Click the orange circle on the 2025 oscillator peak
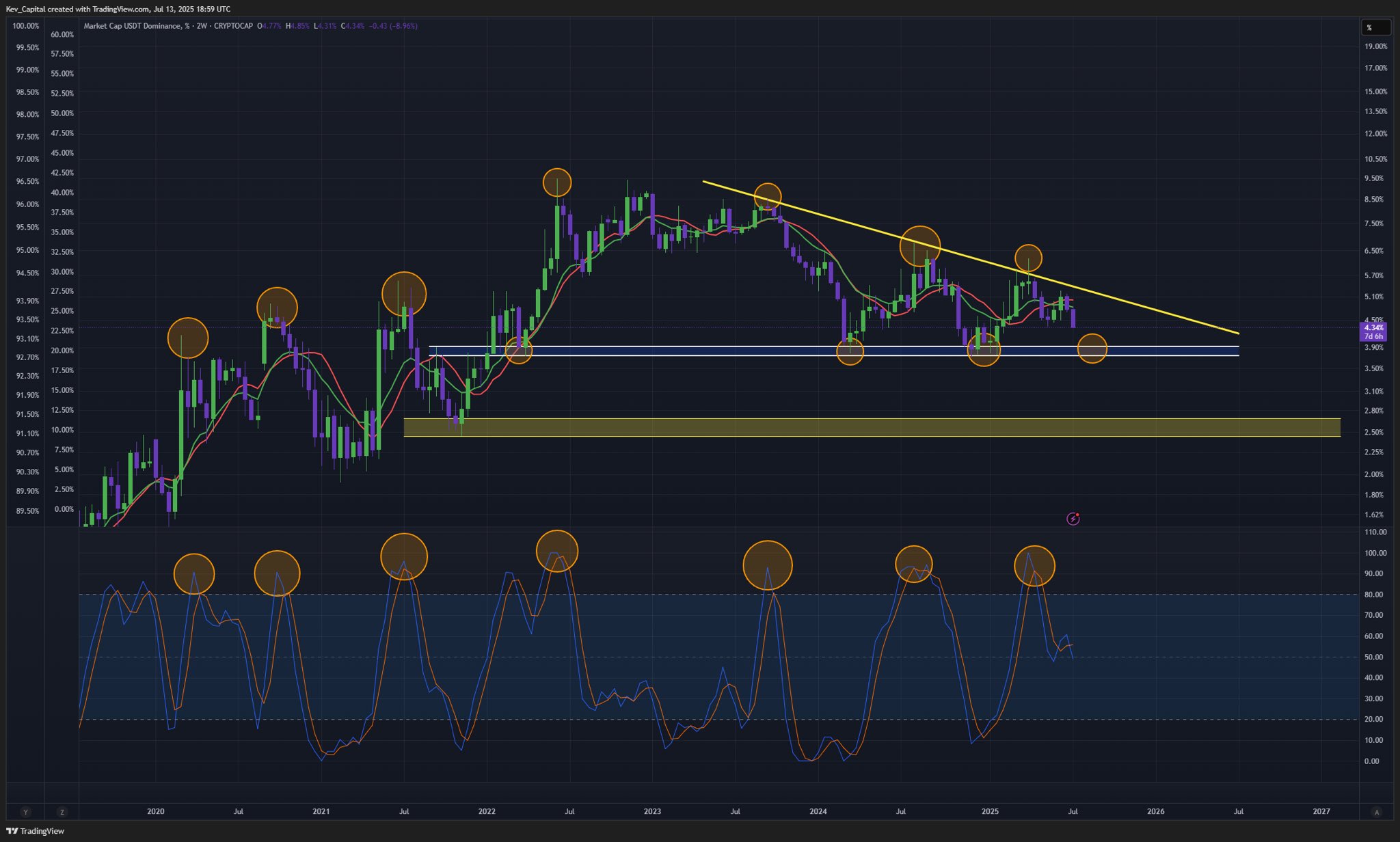This screenshot has height=842, width=1400. pyautogui.click(x=1034, y=566)
